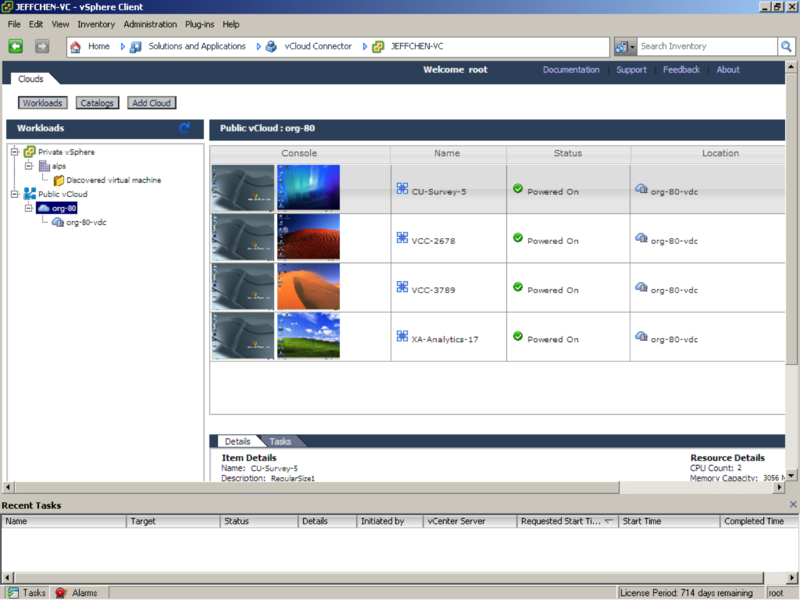800x600 pixels.
Task: Open the File menu
Action: [14, 24]
